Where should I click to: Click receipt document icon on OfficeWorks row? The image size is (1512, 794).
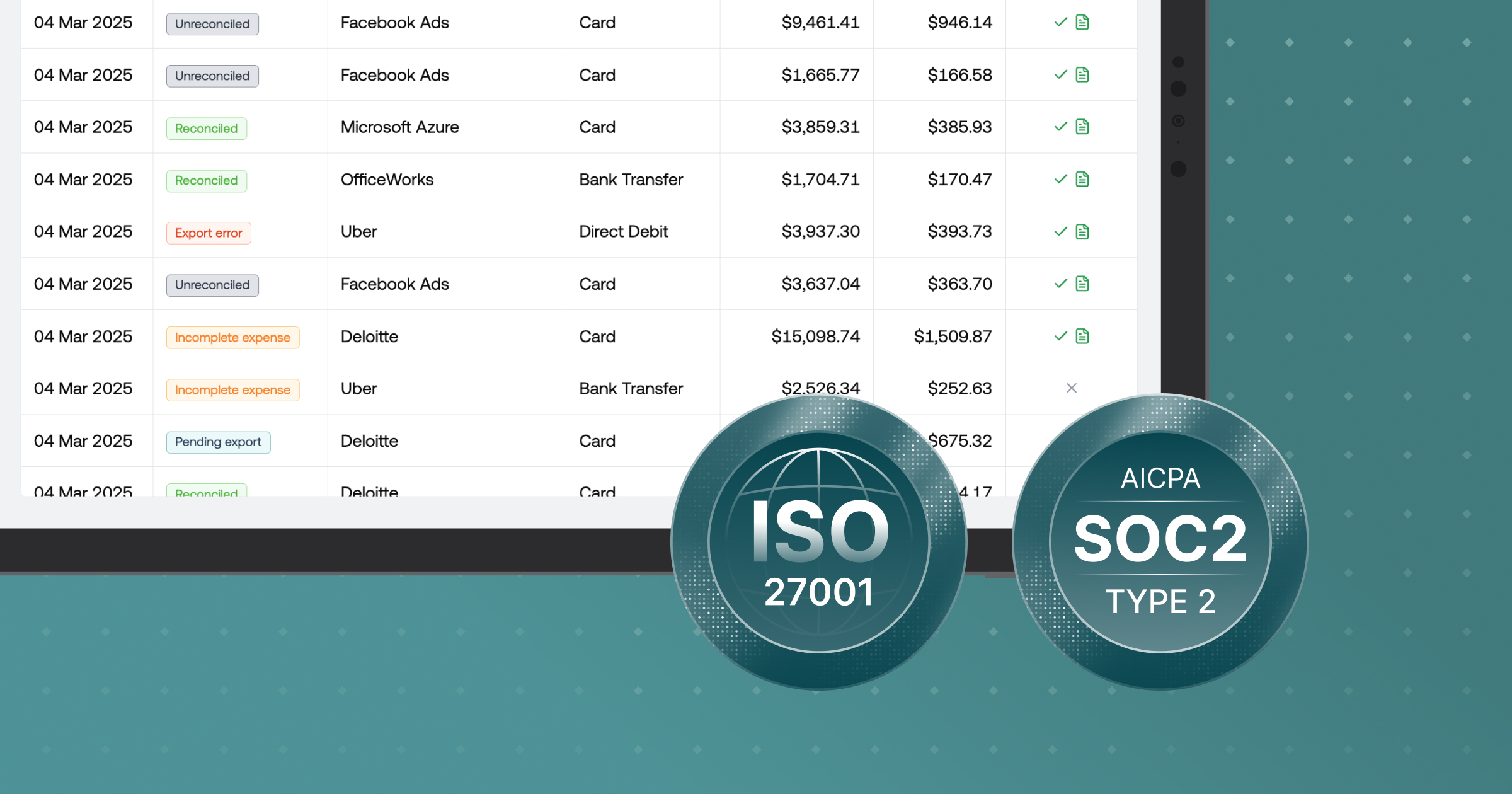(x=1082, y=179)
